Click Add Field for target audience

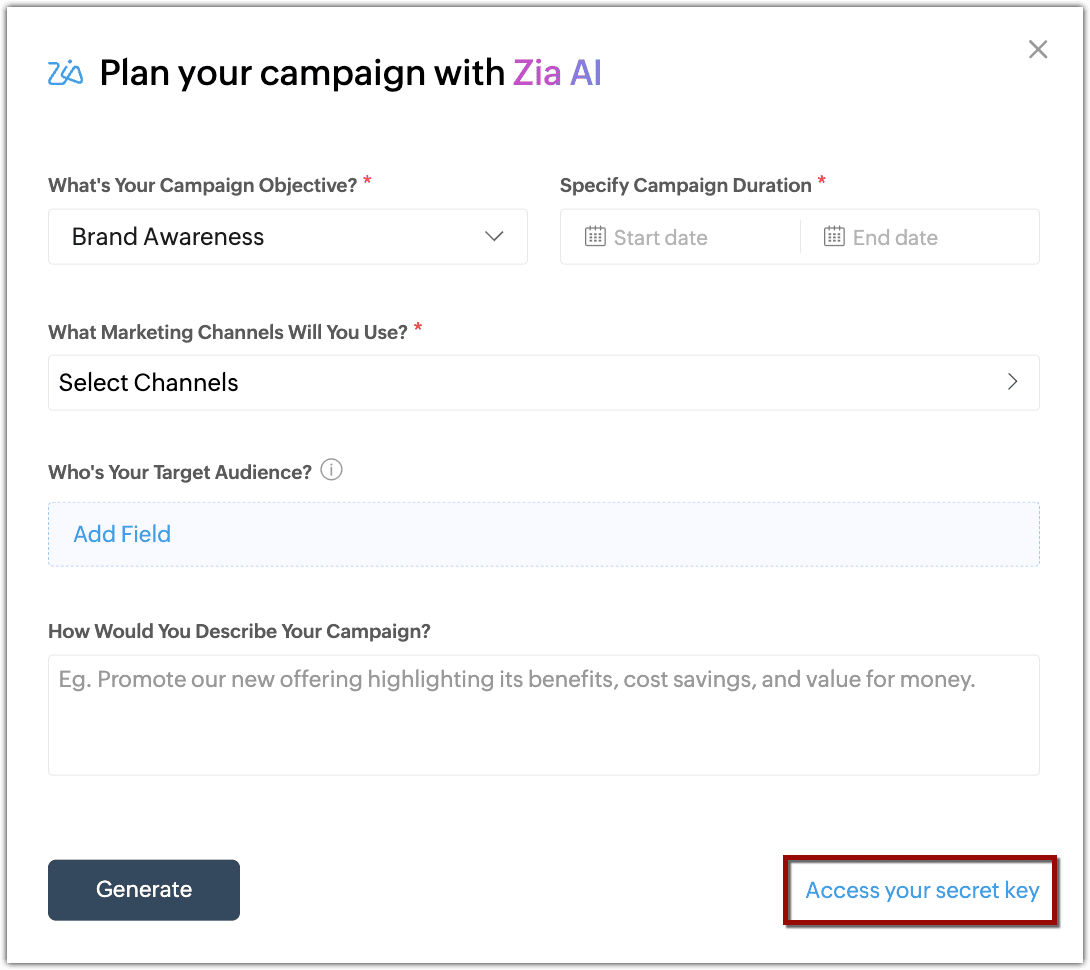pyautogui.click(x=122, y=534)
